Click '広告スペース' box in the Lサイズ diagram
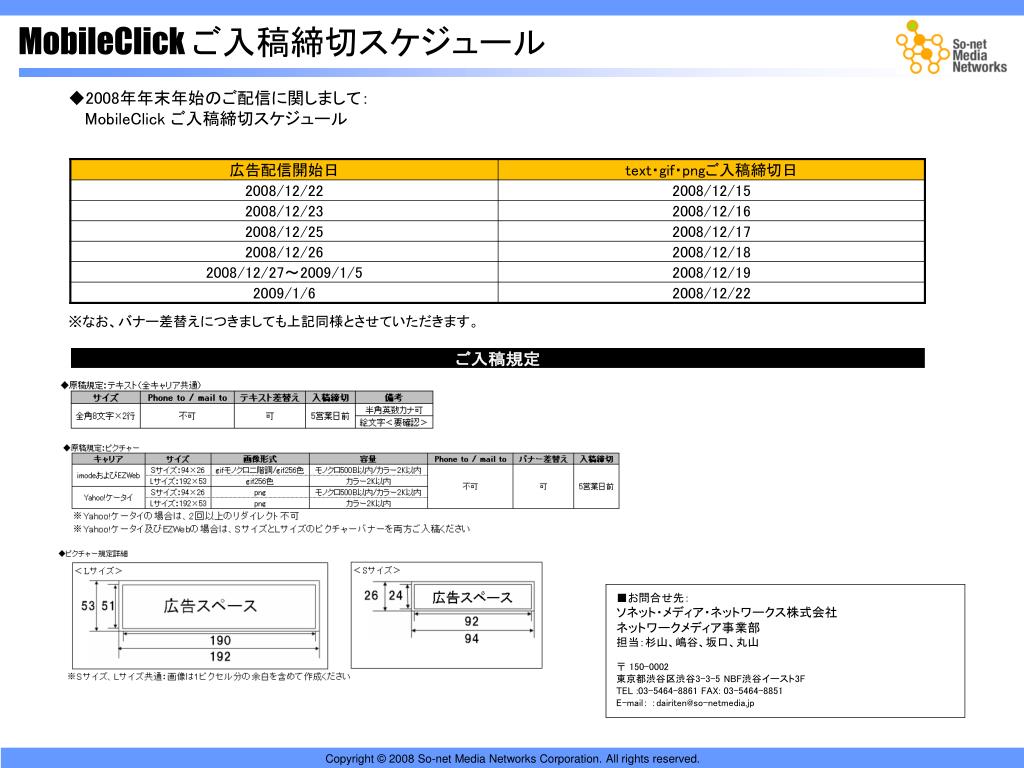 pos(219,606)
